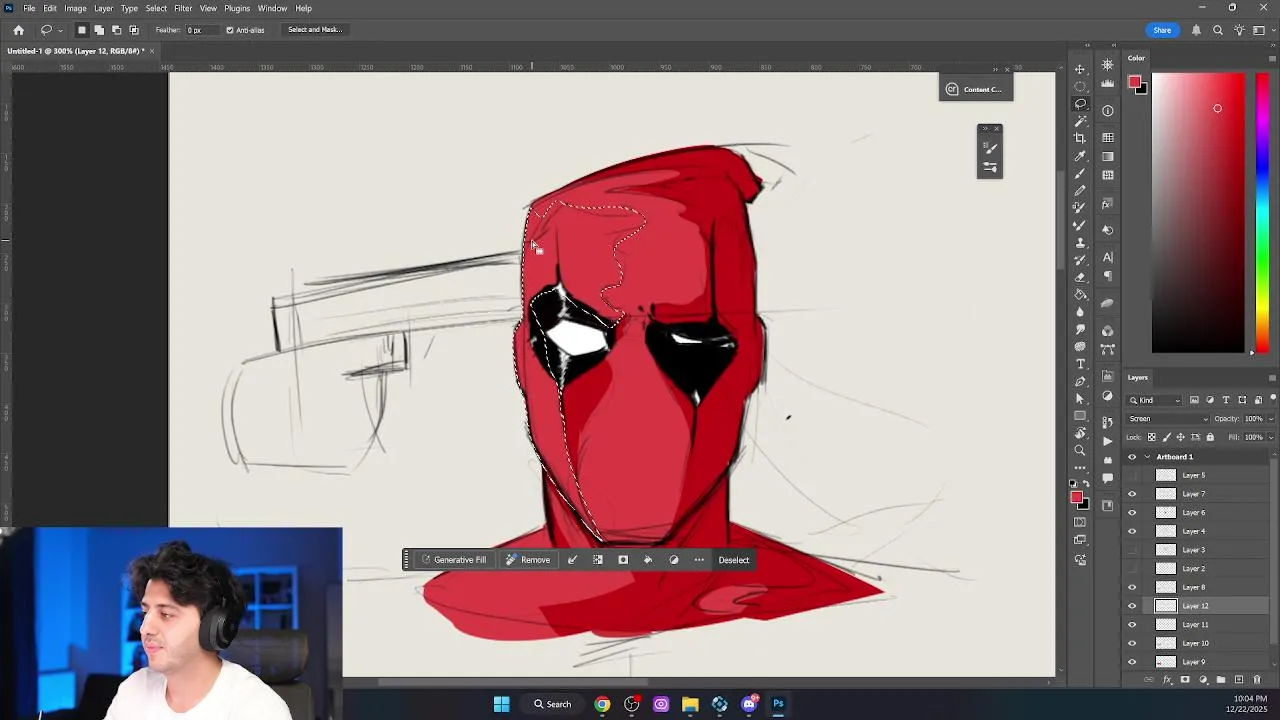Open the Select menu

pyautogui.click(x=156, y=8)
